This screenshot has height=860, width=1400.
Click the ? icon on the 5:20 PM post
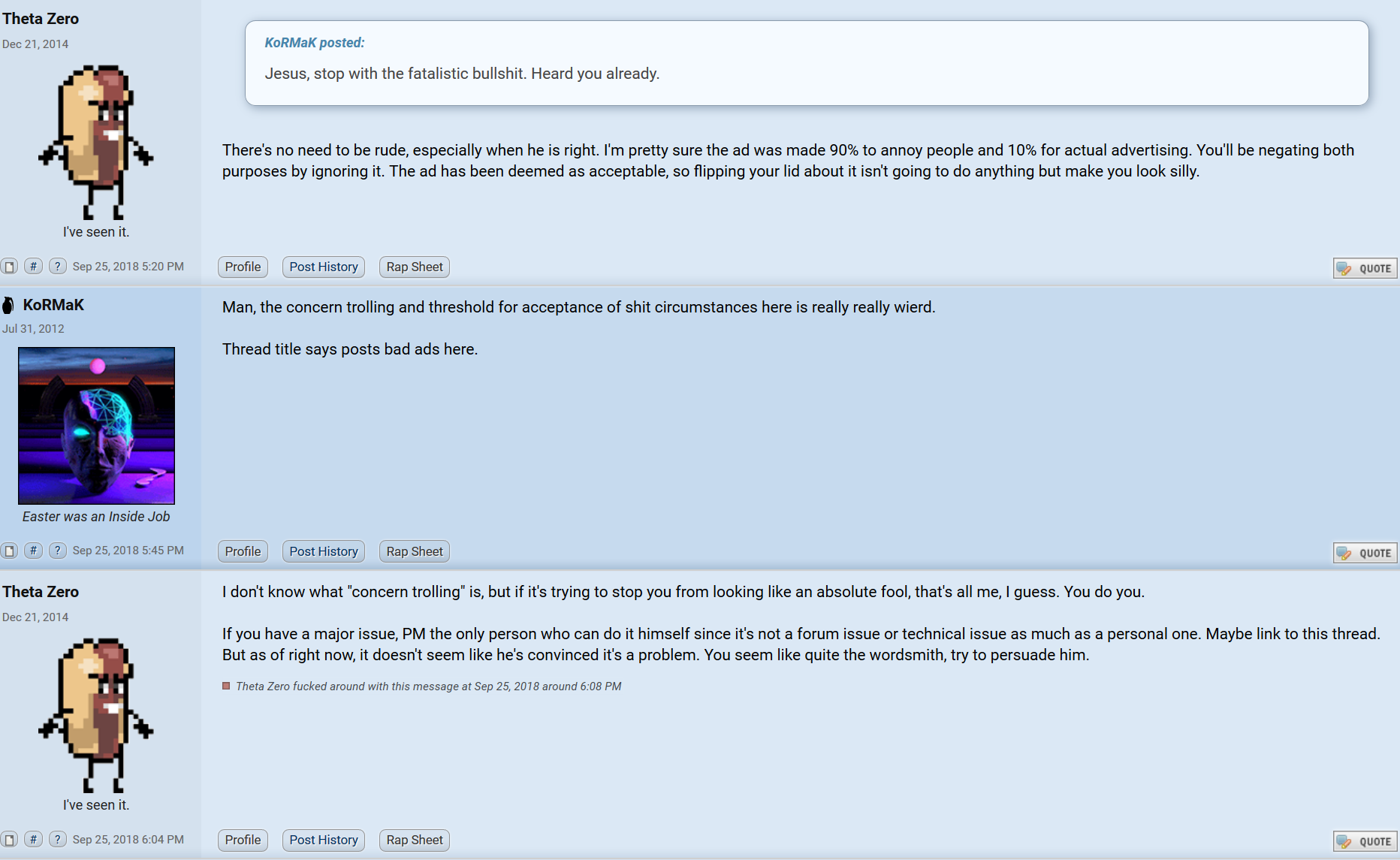pyautogui.click(x=57, y=267)
